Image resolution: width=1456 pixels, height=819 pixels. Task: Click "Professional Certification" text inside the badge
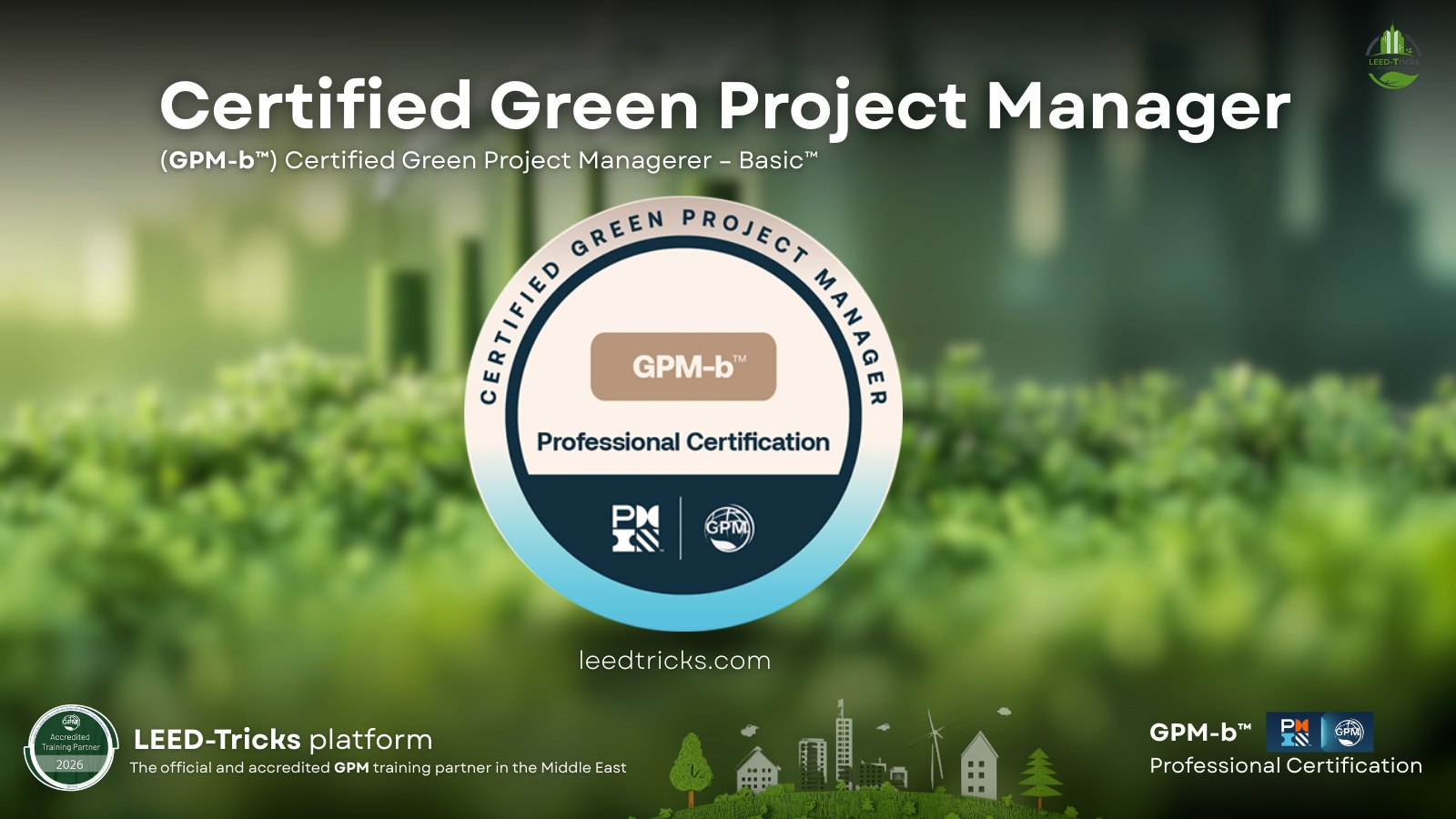[682, 442]
